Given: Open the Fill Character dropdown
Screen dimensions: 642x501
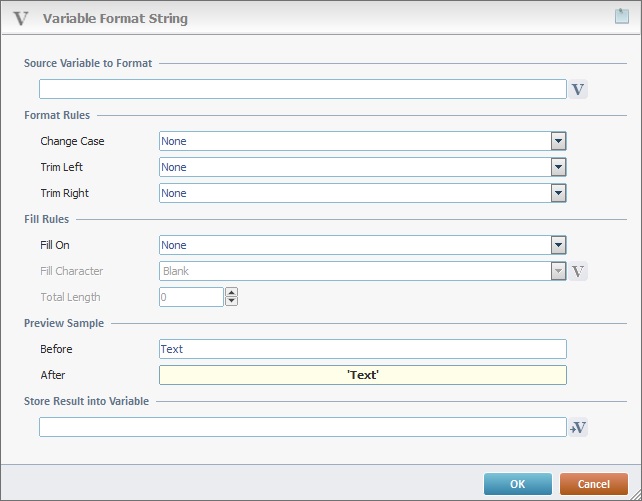Looking at the screenshot, I should (559, 271).
